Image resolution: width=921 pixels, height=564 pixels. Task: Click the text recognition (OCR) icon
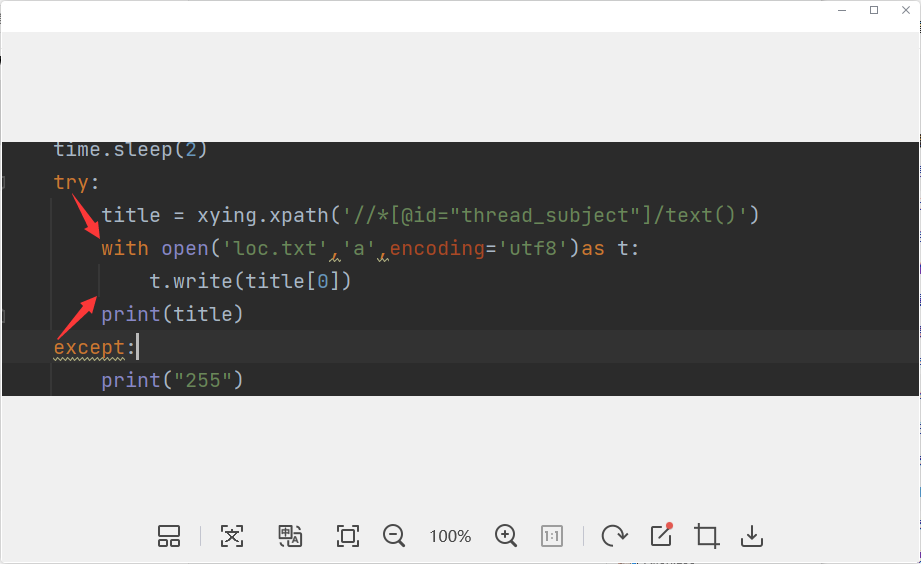[231, 536]
